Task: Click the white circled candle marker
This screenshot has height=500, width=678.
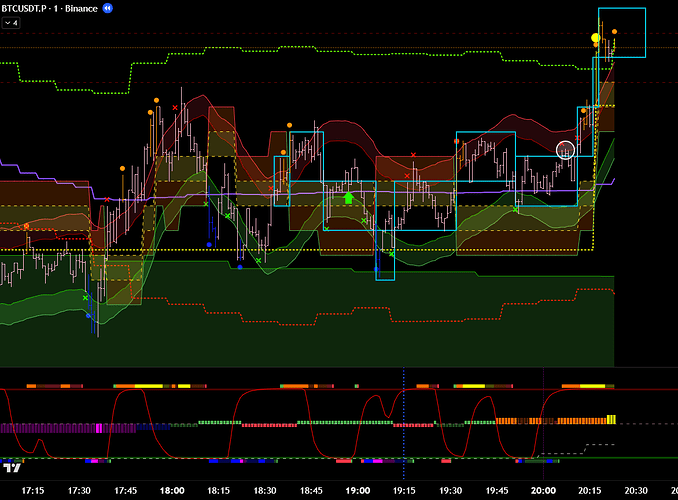Action: click(566, 151)
